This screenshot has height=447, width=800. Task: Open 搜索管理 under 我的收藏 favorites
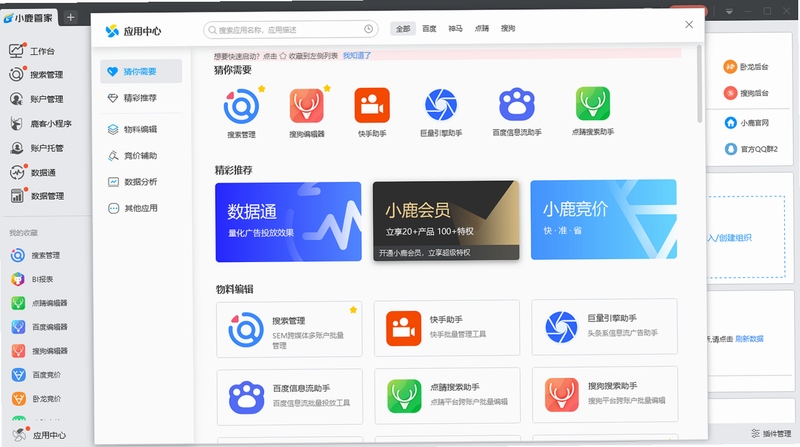pos(36,255)
